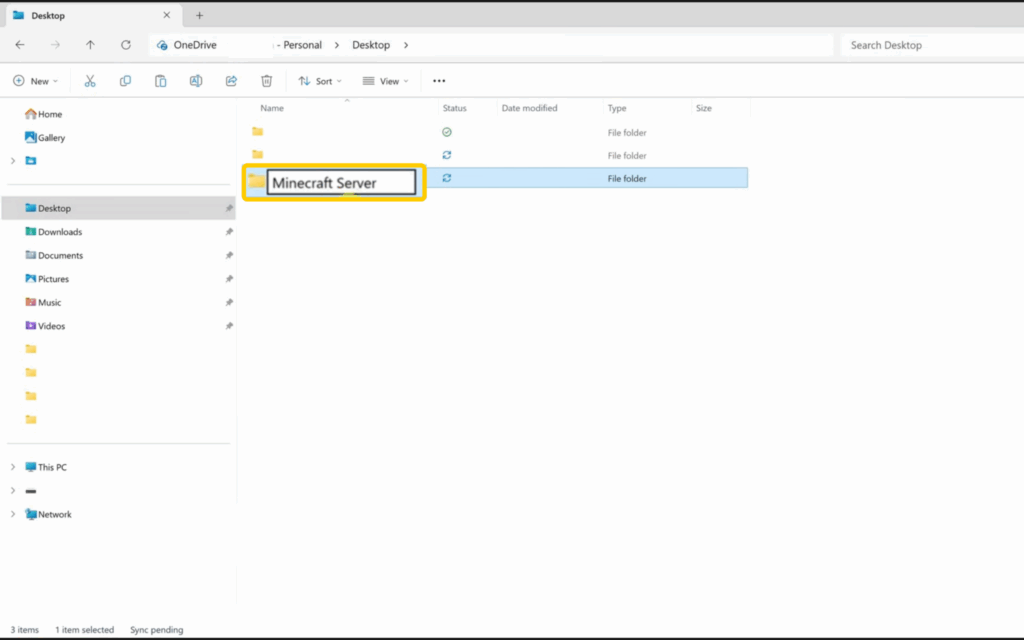Click the OneDrive cloud icon in address bar
Viewport: 1024px width, 640px height.
pos(162,45)
